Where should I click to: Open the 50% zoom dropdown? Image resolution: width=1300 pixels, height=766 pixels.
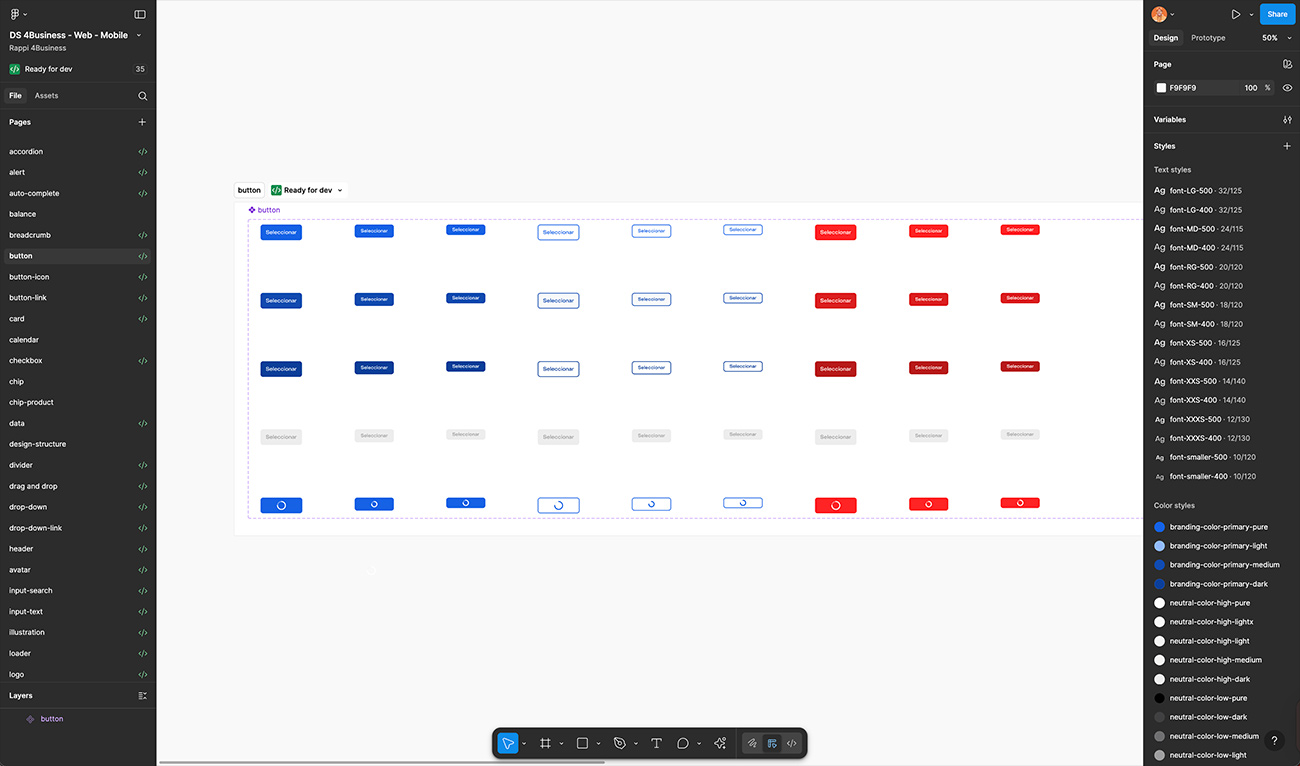tap(1274, 38)
